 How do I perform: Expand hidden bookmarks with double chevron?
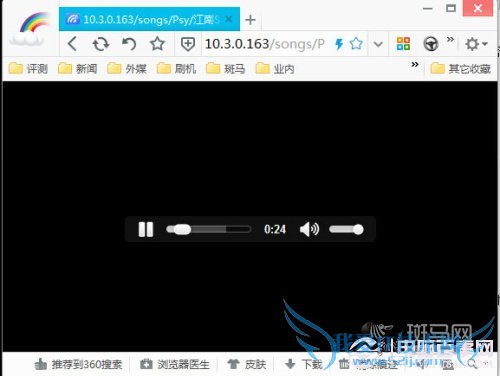click(415, 64)
